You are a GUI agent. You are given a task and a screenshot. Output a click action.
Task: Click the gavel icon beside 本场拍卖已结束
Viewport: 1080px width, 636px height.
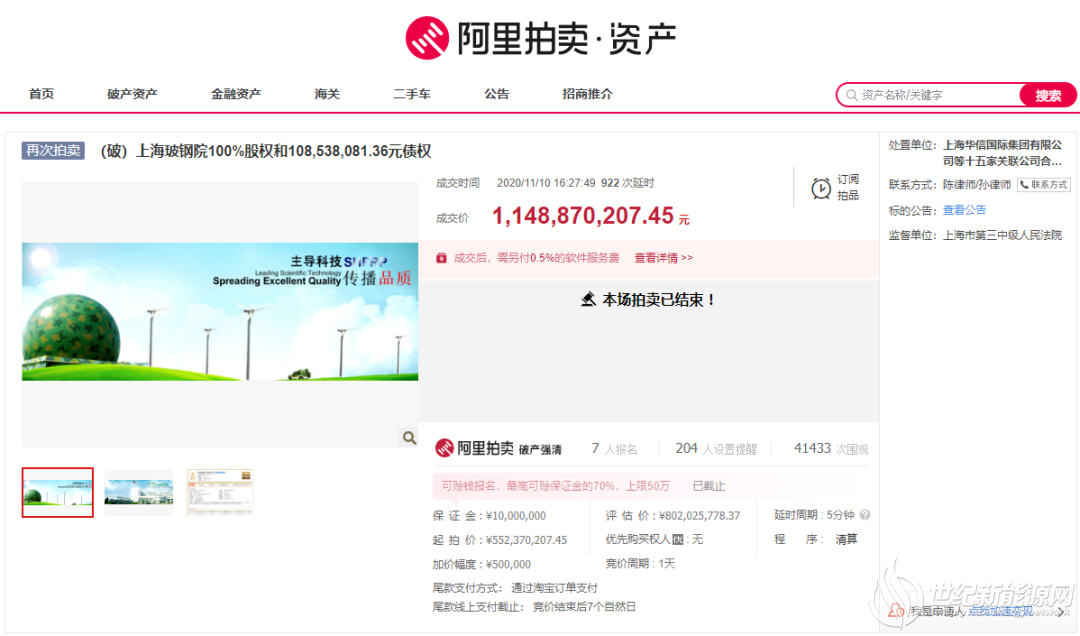tap(588, 300)
